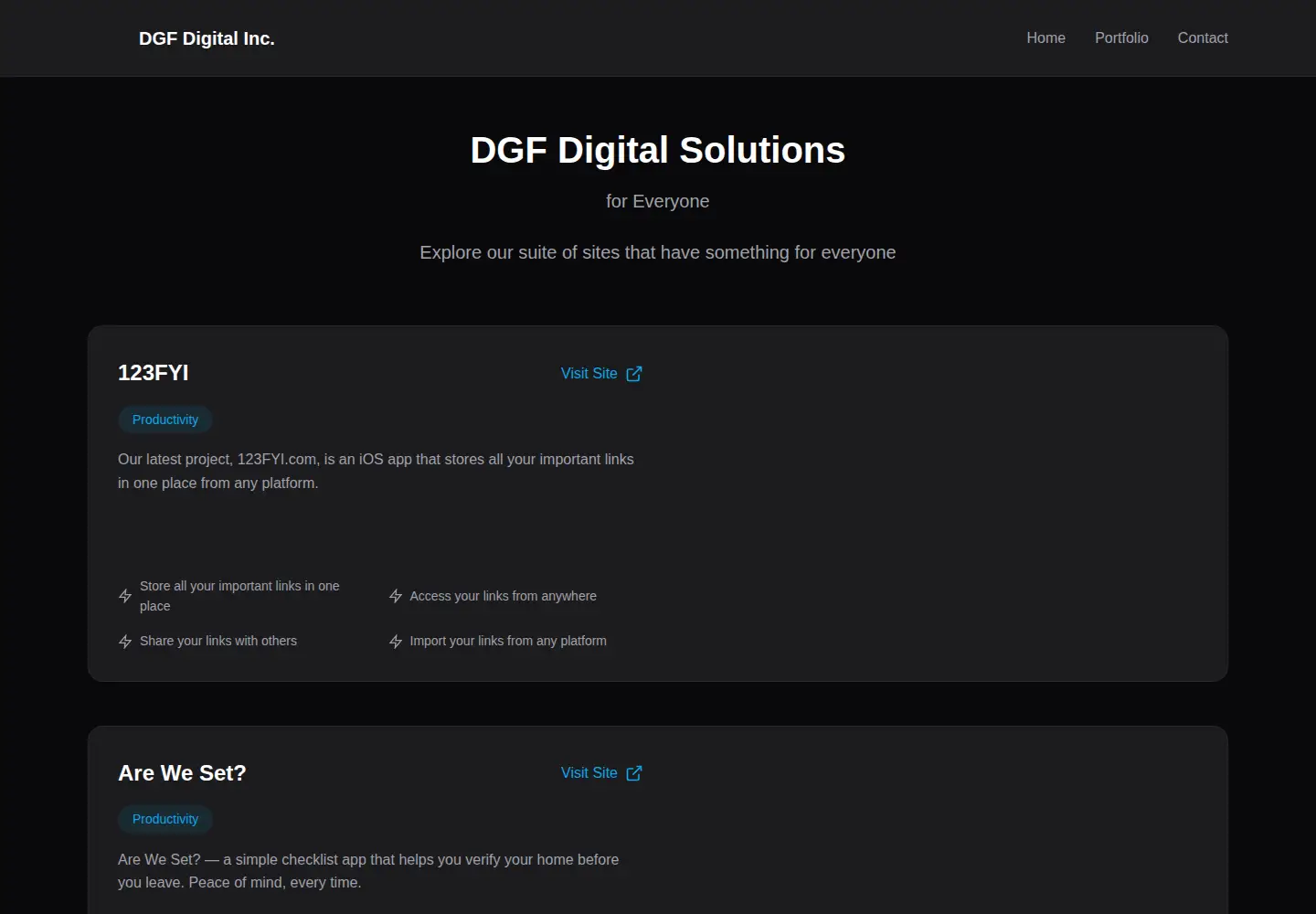Click 'Access your links from anywhere' feature text
This screenshot has width=1316, height=914.
[504, 596]
